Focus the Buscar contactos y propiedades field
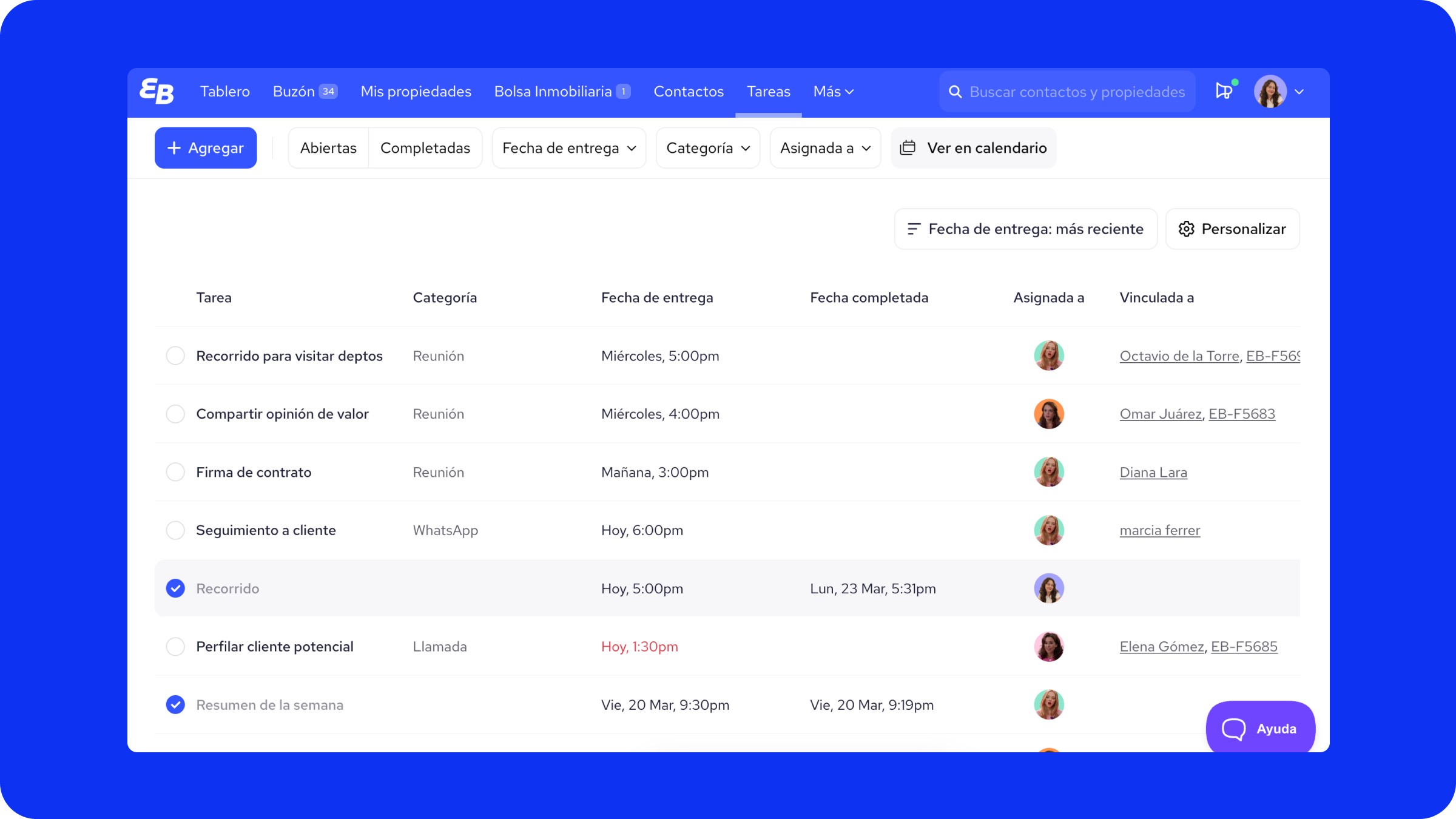The width and height of the screenshot is (1456, 819). coord(1077,92)
